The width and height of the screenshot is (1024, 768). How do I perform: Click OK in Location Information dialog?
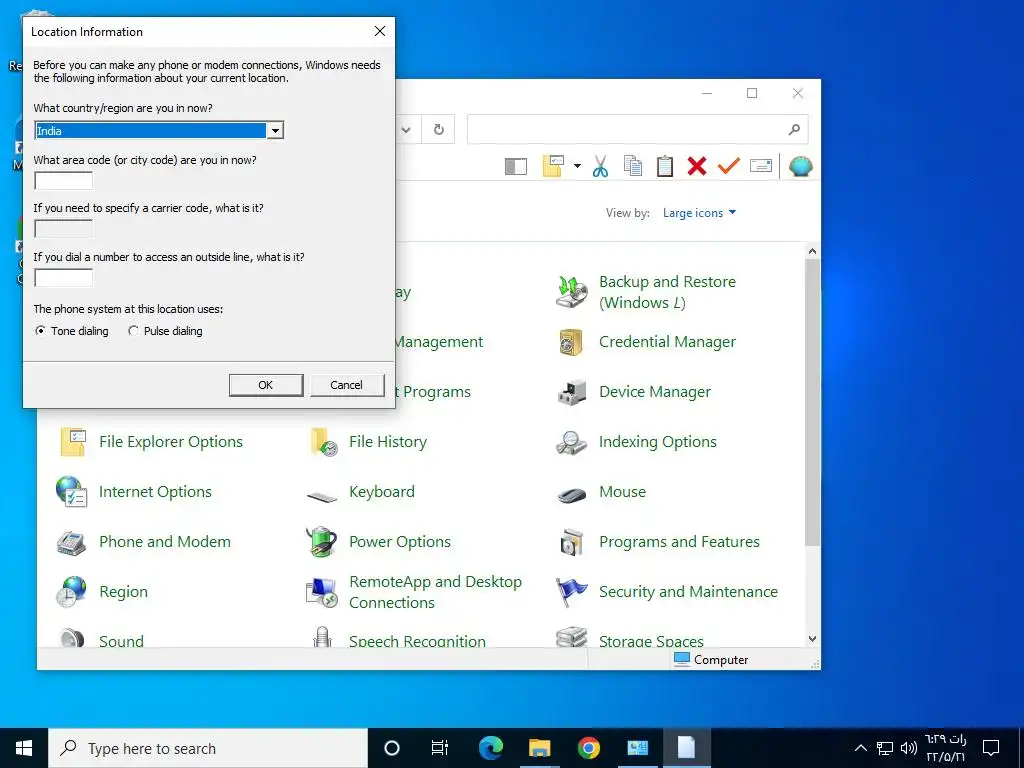click(x=266, y=385)
